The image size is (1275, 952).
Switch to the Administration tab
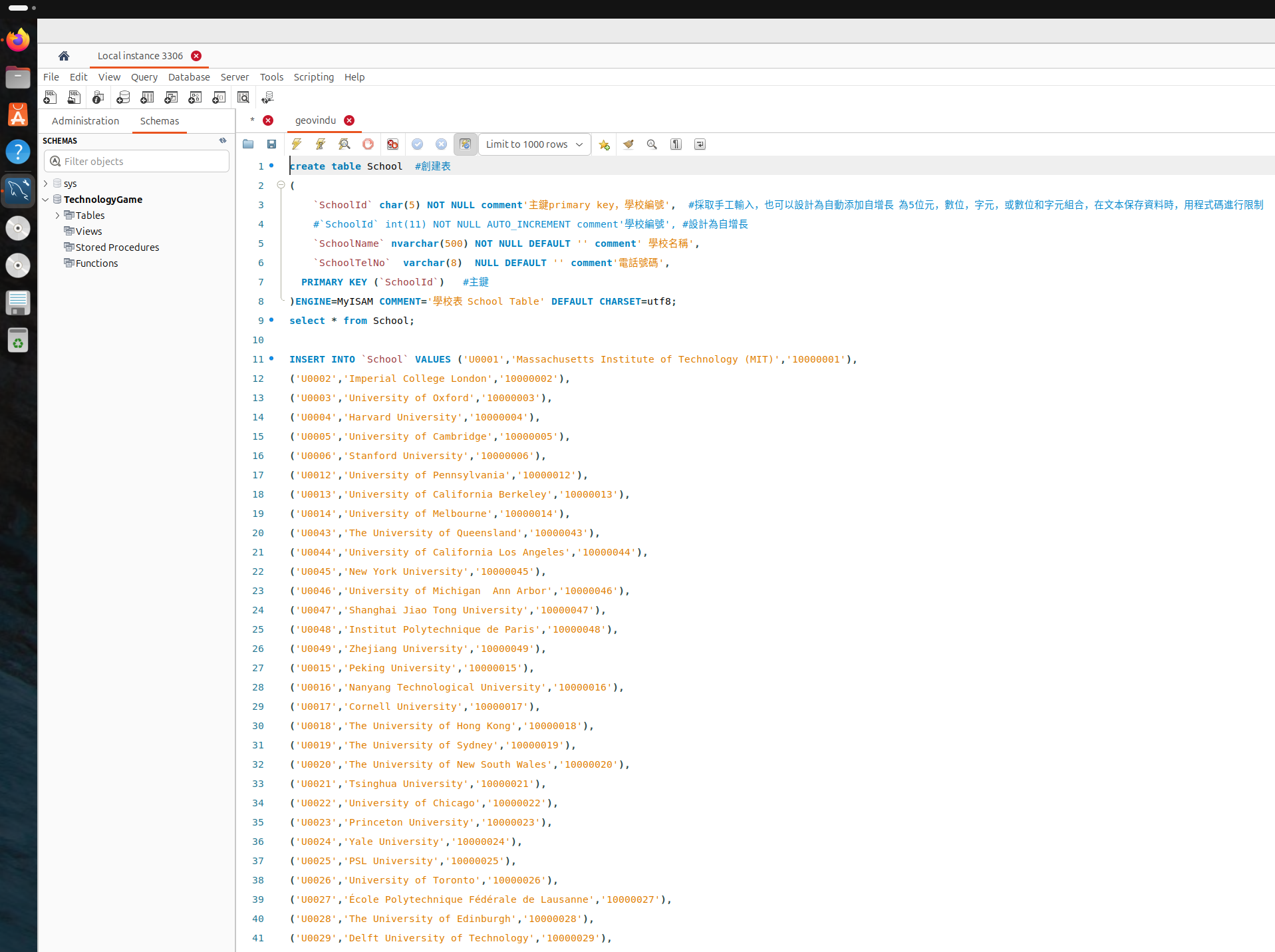coord(86,121)
